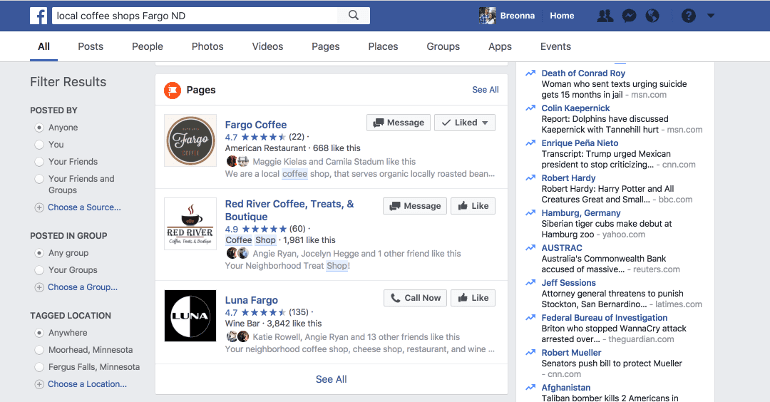
Task: Click into the search input field
Action: coord(195,16)
